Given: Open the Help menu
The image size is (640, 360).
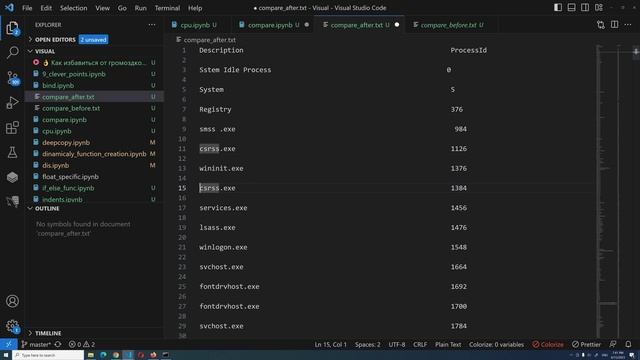Looking at the screenshot, I should pyautogui.click(x=195, y=8).
